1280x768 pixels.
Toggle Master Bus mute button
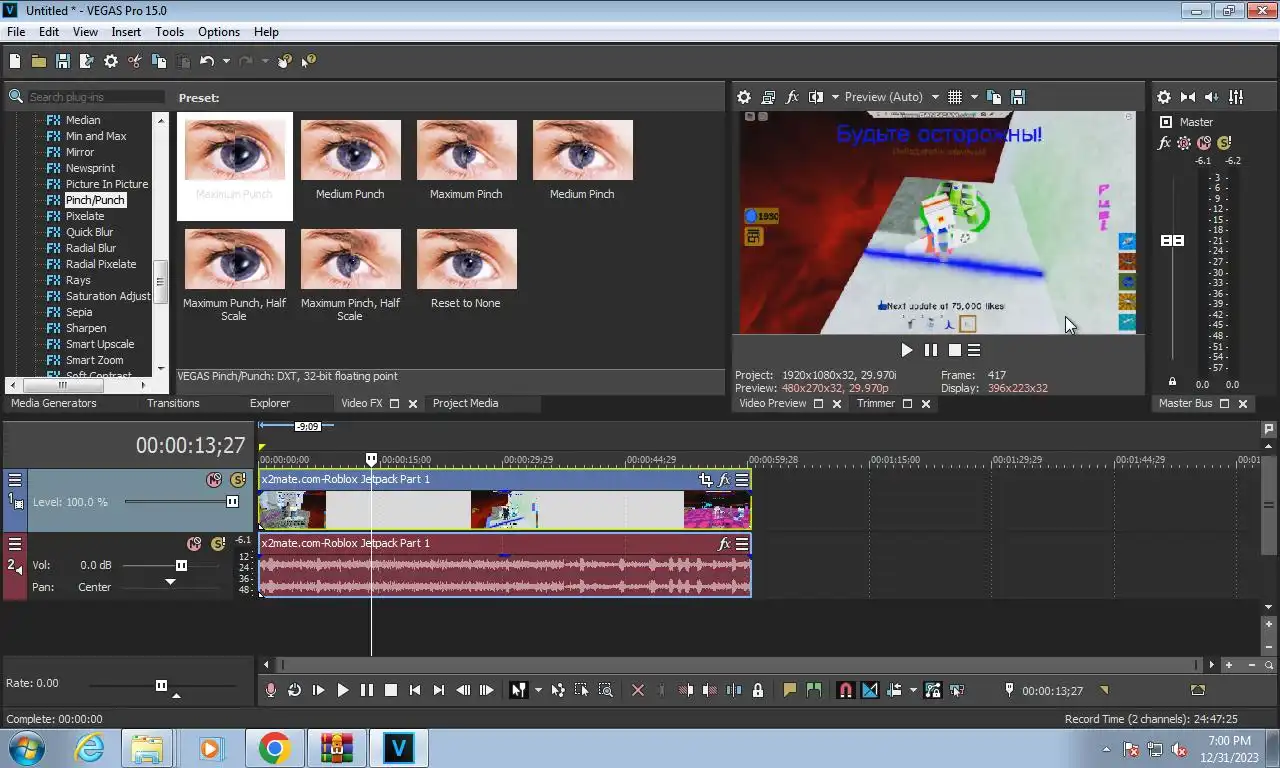(x=1204, y=143)
